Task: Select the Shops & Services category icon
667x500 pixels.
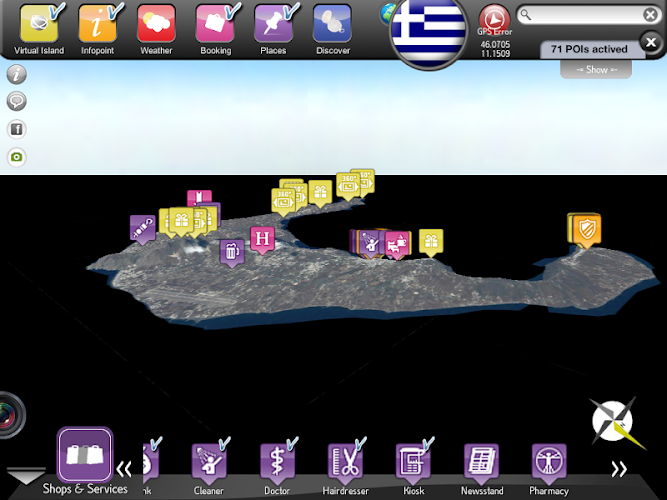Action: click(85, 454)
